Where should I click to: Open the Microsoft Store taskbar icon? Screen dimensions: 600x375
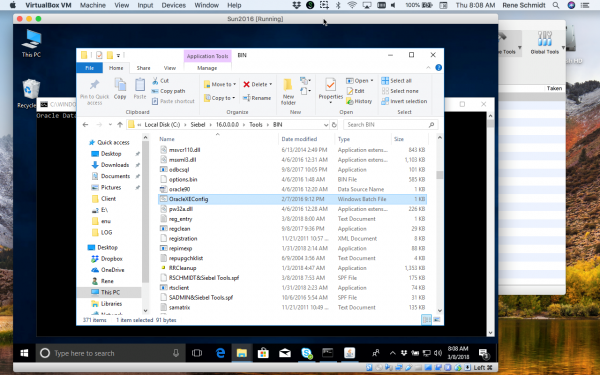pyautogui.click(x=263, y=353)
